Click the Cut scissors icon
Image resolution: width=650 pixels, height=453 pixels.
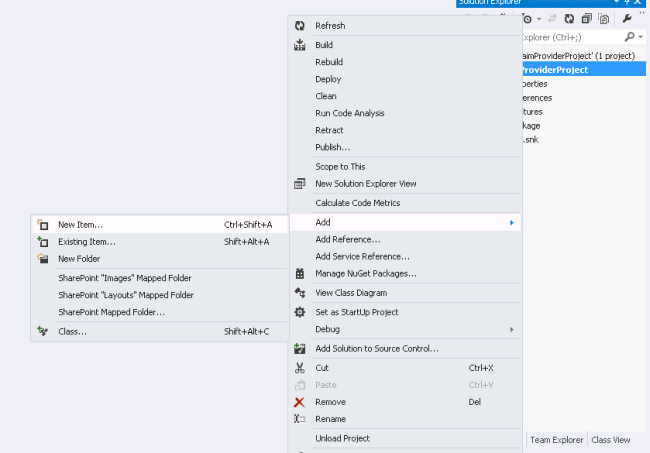pyautogui.click(x=299, y=368)
